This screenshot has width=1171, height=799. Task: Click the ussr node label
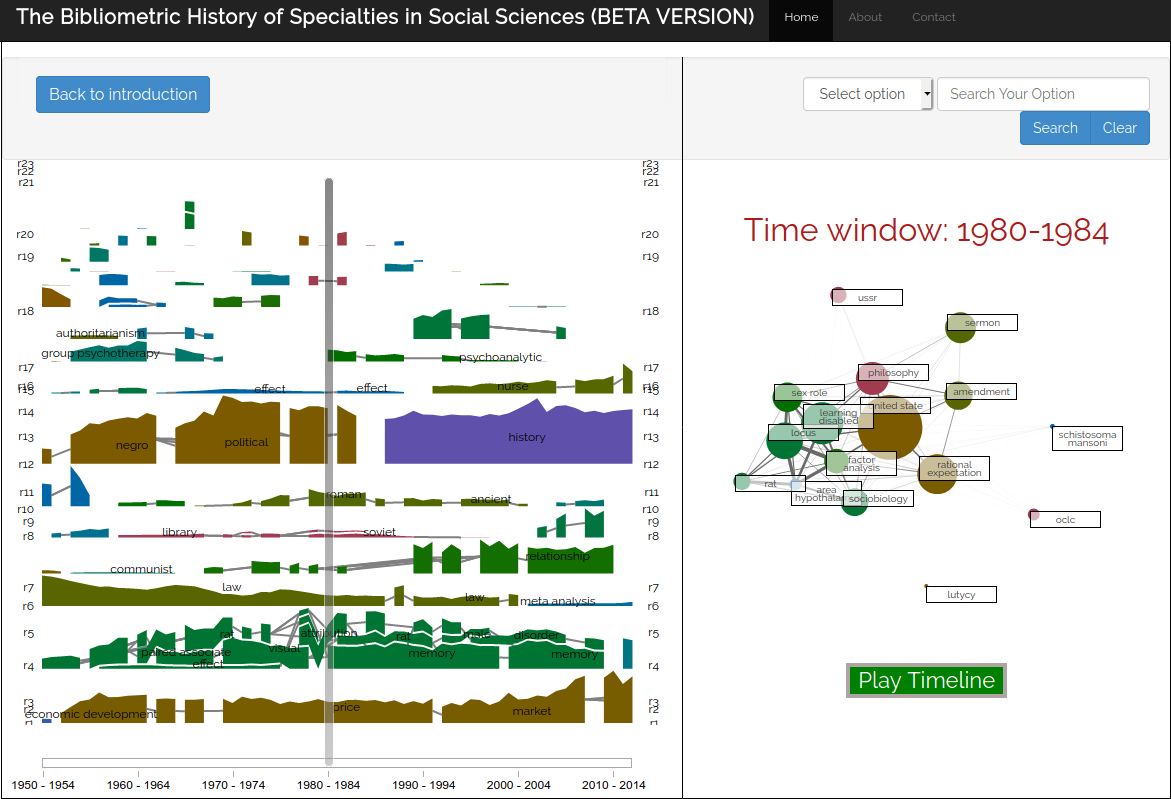pos(867,297)
